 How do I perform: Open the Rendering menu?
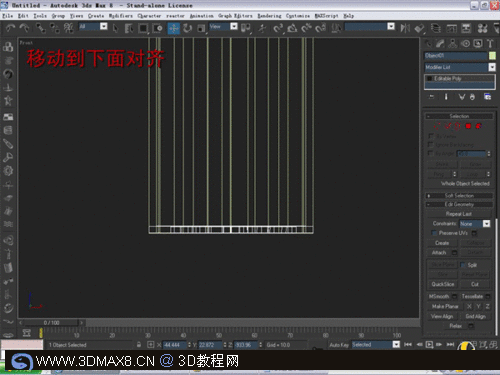(x=269, y=16)
